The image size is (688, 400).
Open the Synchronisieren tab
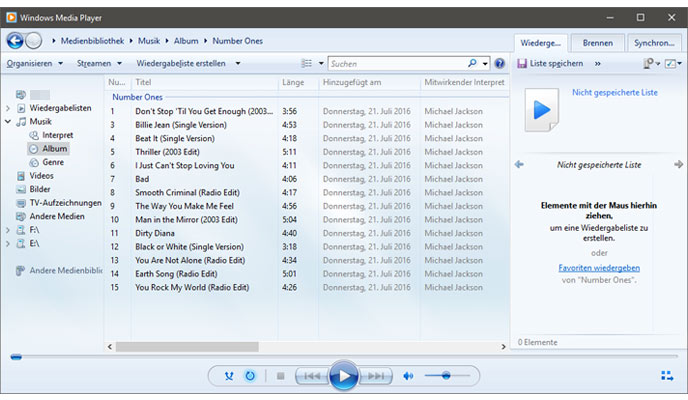click(654, 43)
